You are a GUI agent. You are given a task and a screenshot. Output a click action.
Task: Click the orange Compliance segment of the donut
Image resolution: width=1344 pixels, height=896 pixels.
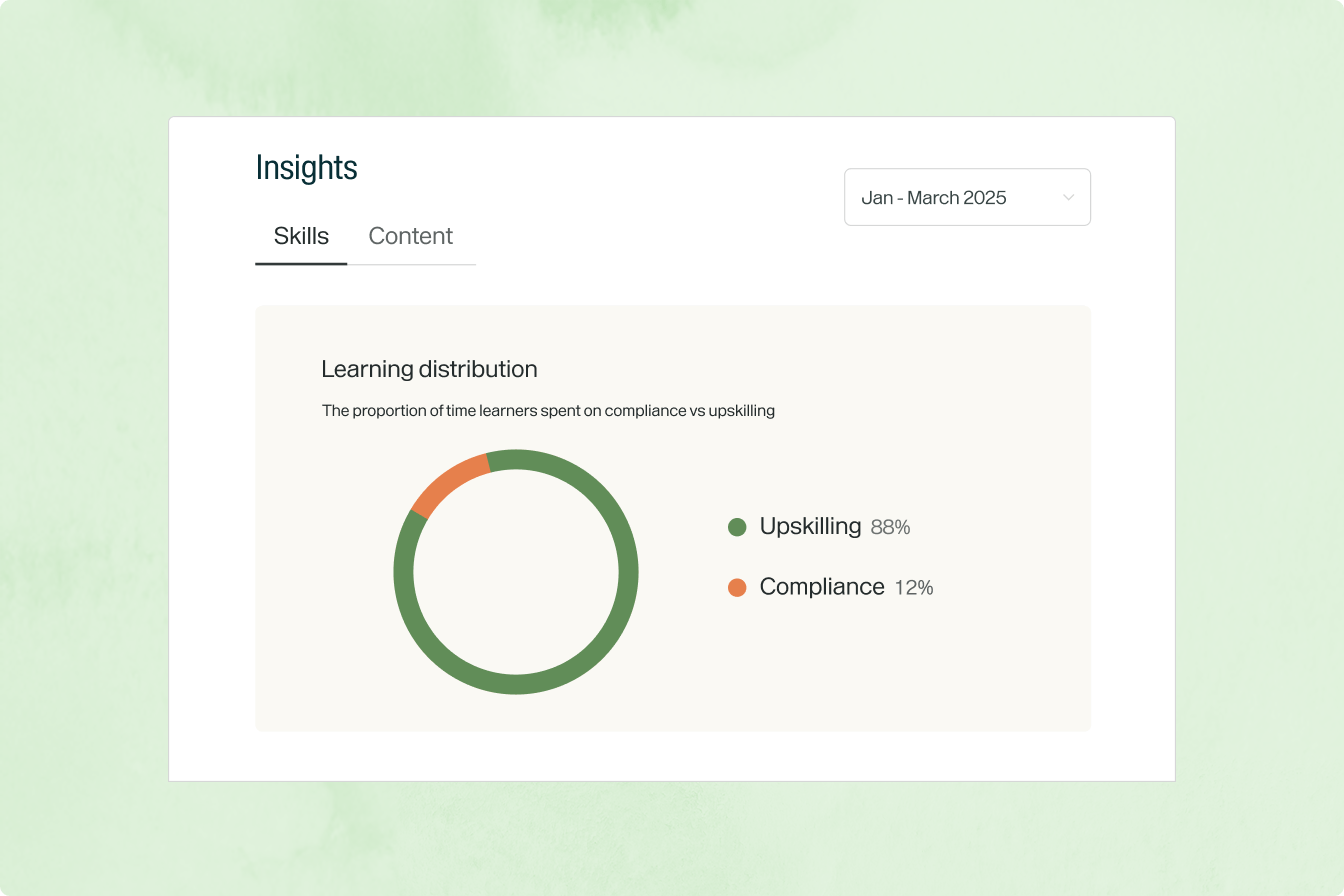(x=448, y=483)
